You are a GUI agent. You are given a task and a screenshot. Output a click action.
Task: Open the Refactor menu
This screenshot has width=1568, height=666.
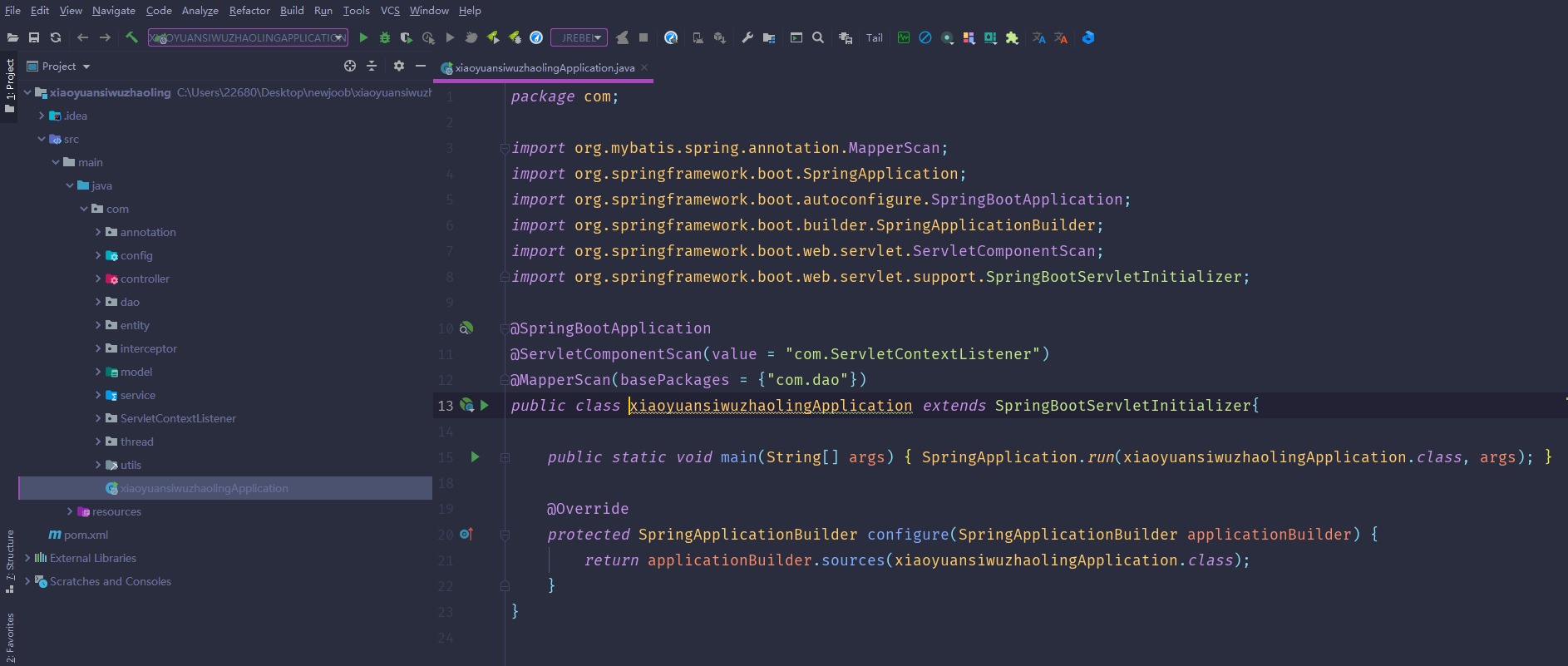pos(249,10)
